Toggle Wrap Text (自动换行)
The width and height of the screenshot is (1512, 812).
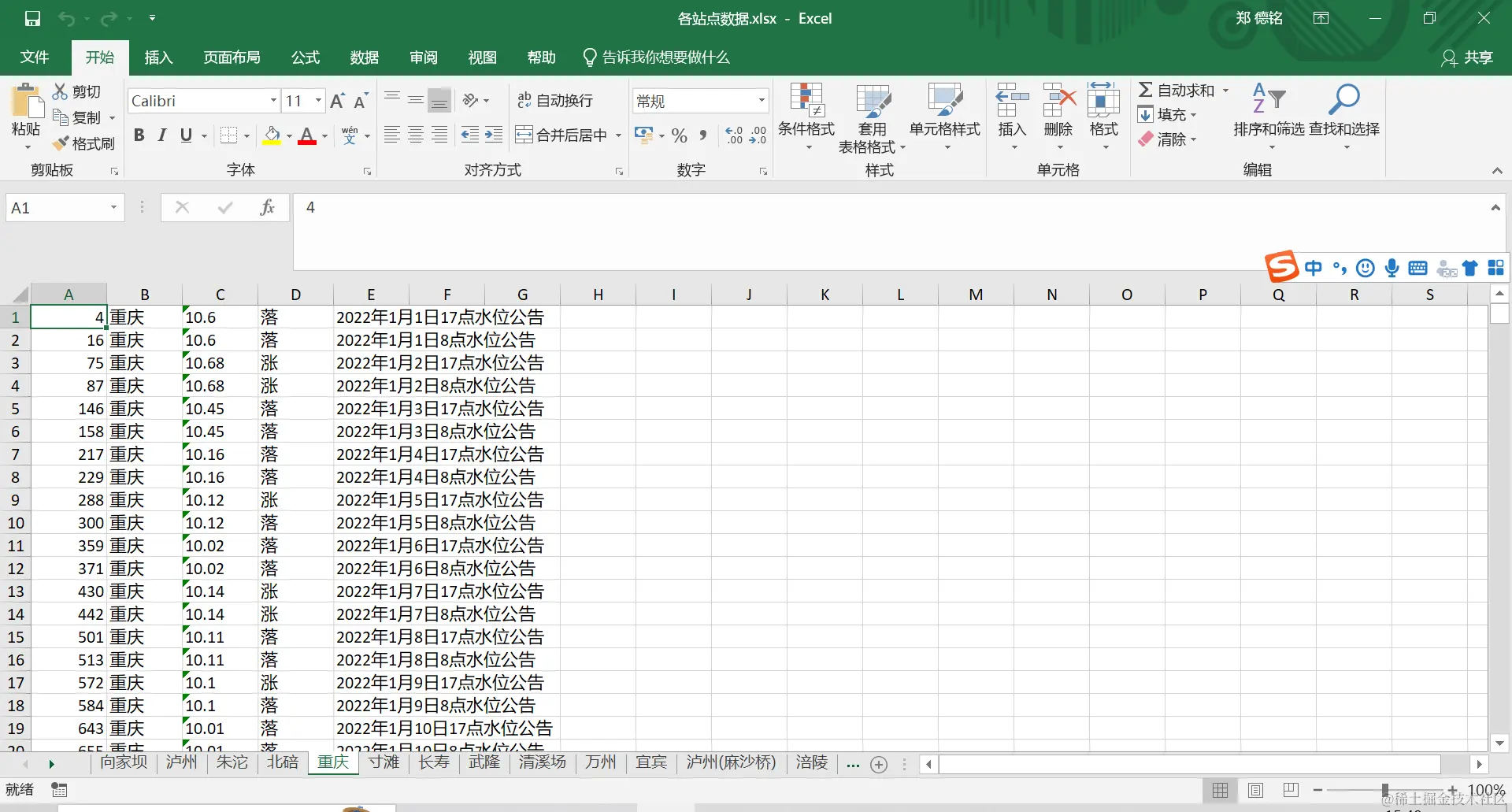555,100
